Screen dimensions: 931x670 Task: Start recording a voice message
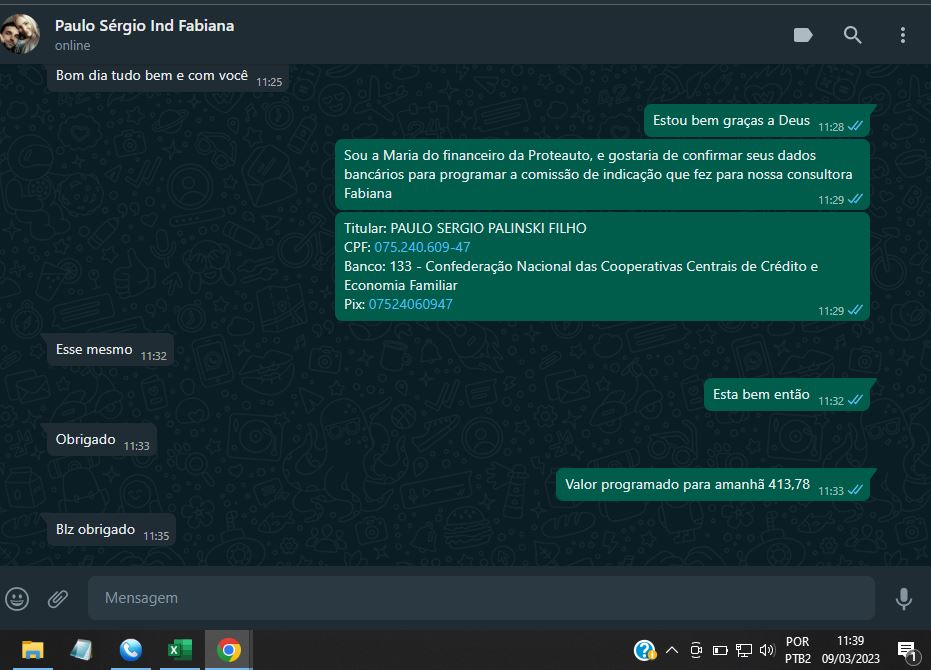pyautogui.click(x=903, y=598)
